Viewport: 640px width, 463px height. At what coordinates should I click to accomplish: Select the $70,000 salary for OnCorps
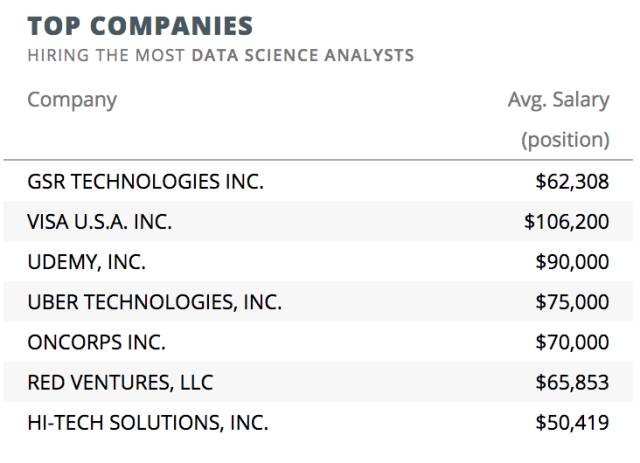click(572, 342)
